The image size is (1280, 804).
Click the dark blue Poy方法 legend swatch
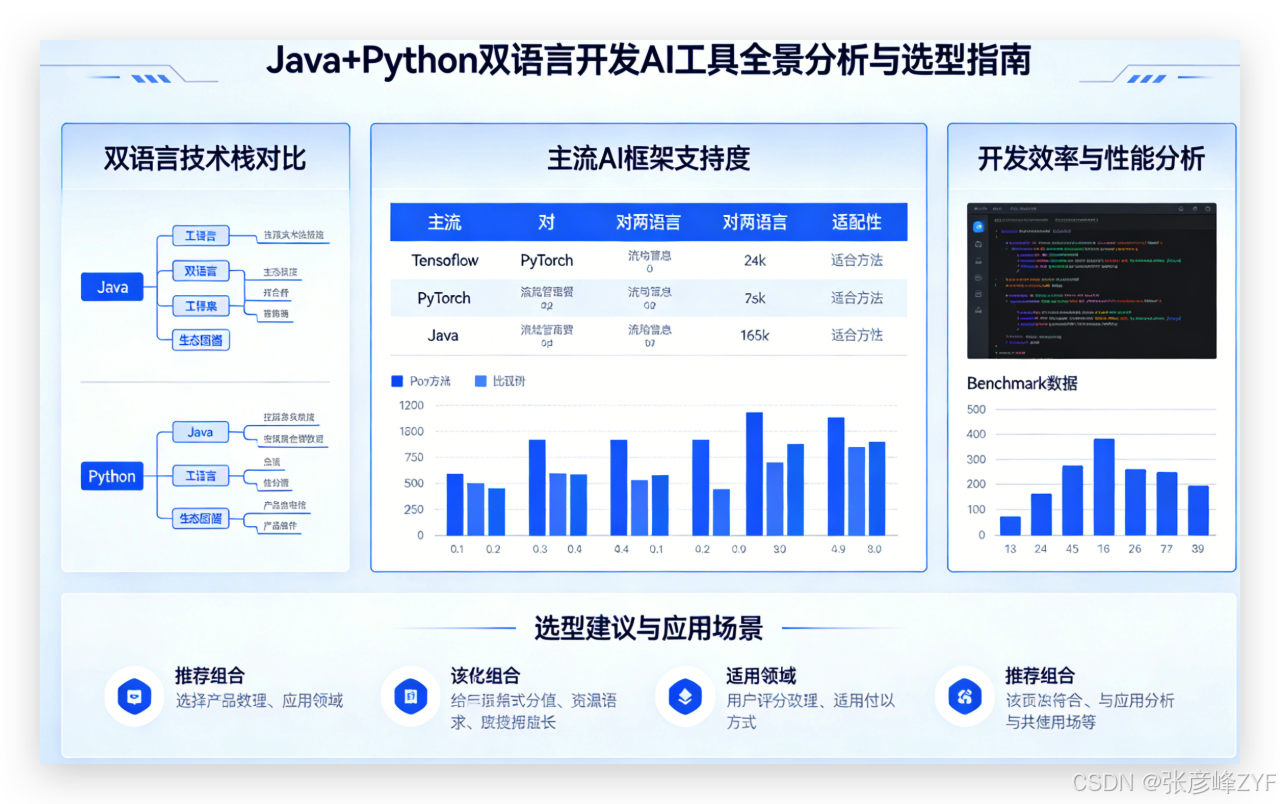pyautogui.click(x=397, y=381)
